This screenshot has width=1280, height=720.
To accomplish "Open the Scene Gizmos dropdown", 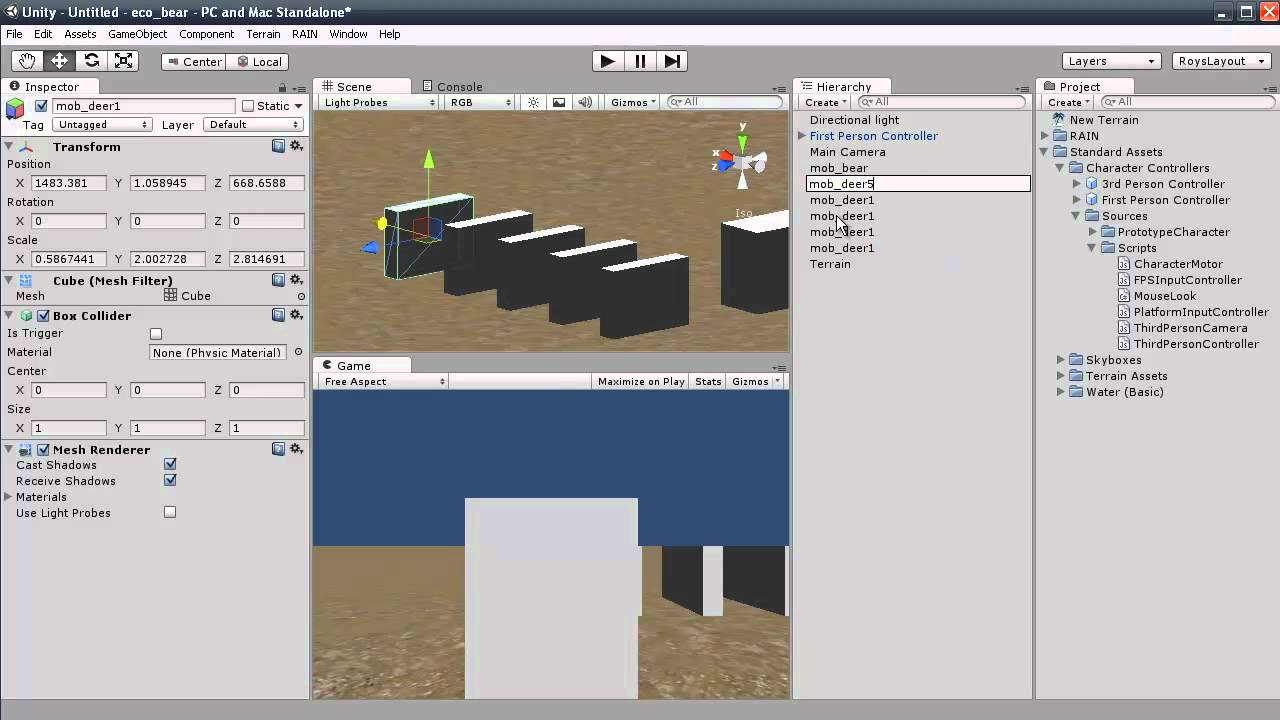I will pyautogui.click(x=634, y=102).
